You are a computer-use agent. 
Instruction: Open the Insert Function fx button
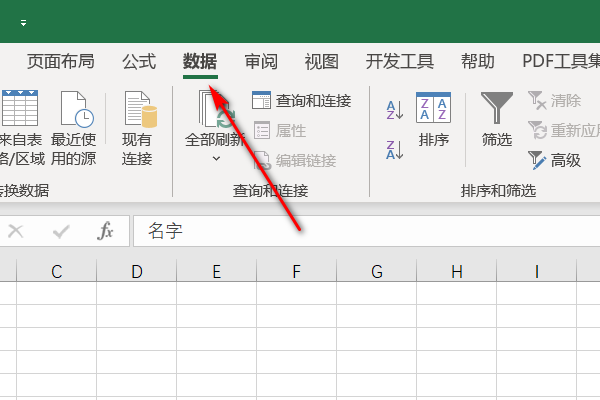[105, 231]
